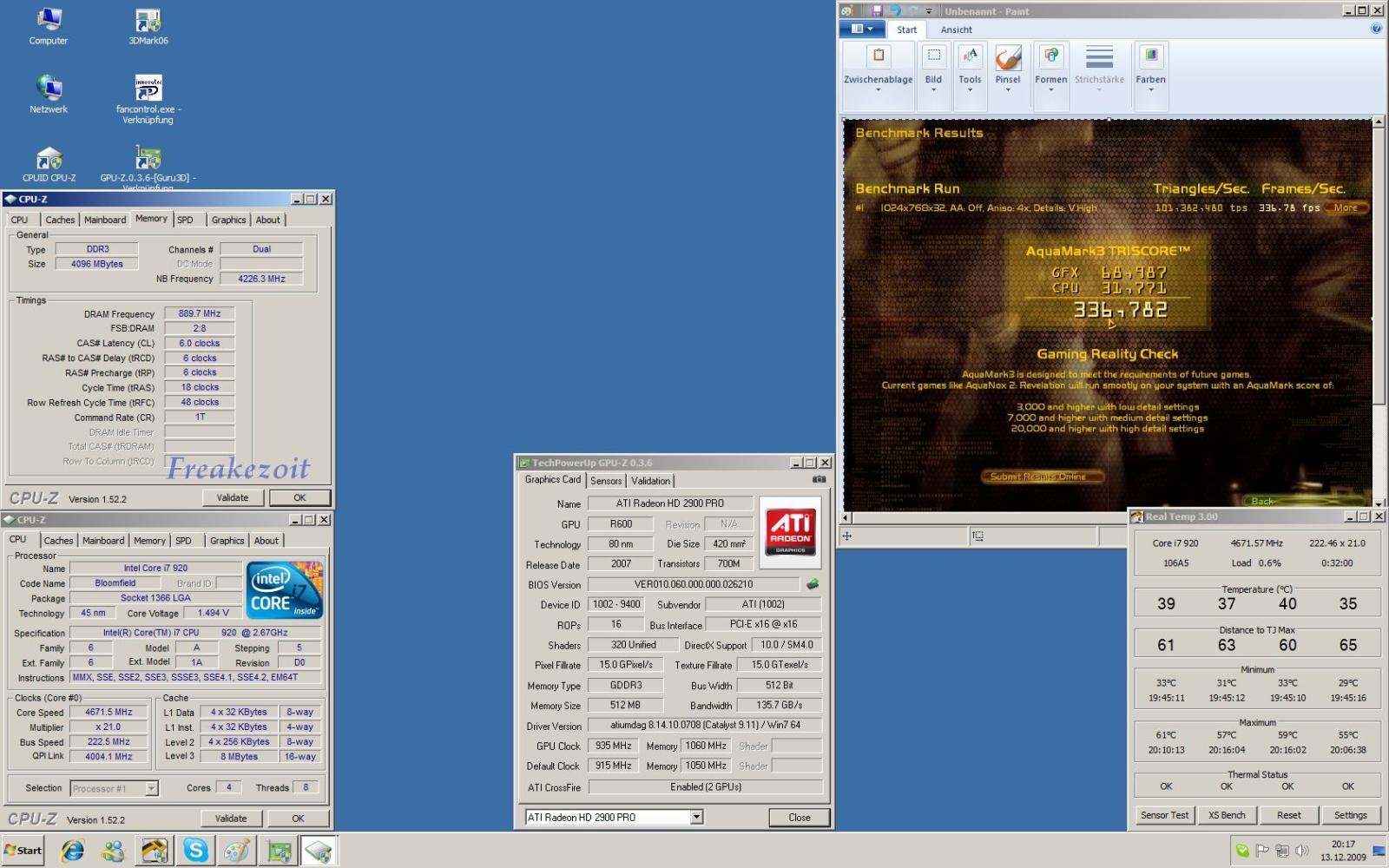Click the GPU-Z screenshot camera icon
1389x868 pixels.
click(x=819, y=479)
